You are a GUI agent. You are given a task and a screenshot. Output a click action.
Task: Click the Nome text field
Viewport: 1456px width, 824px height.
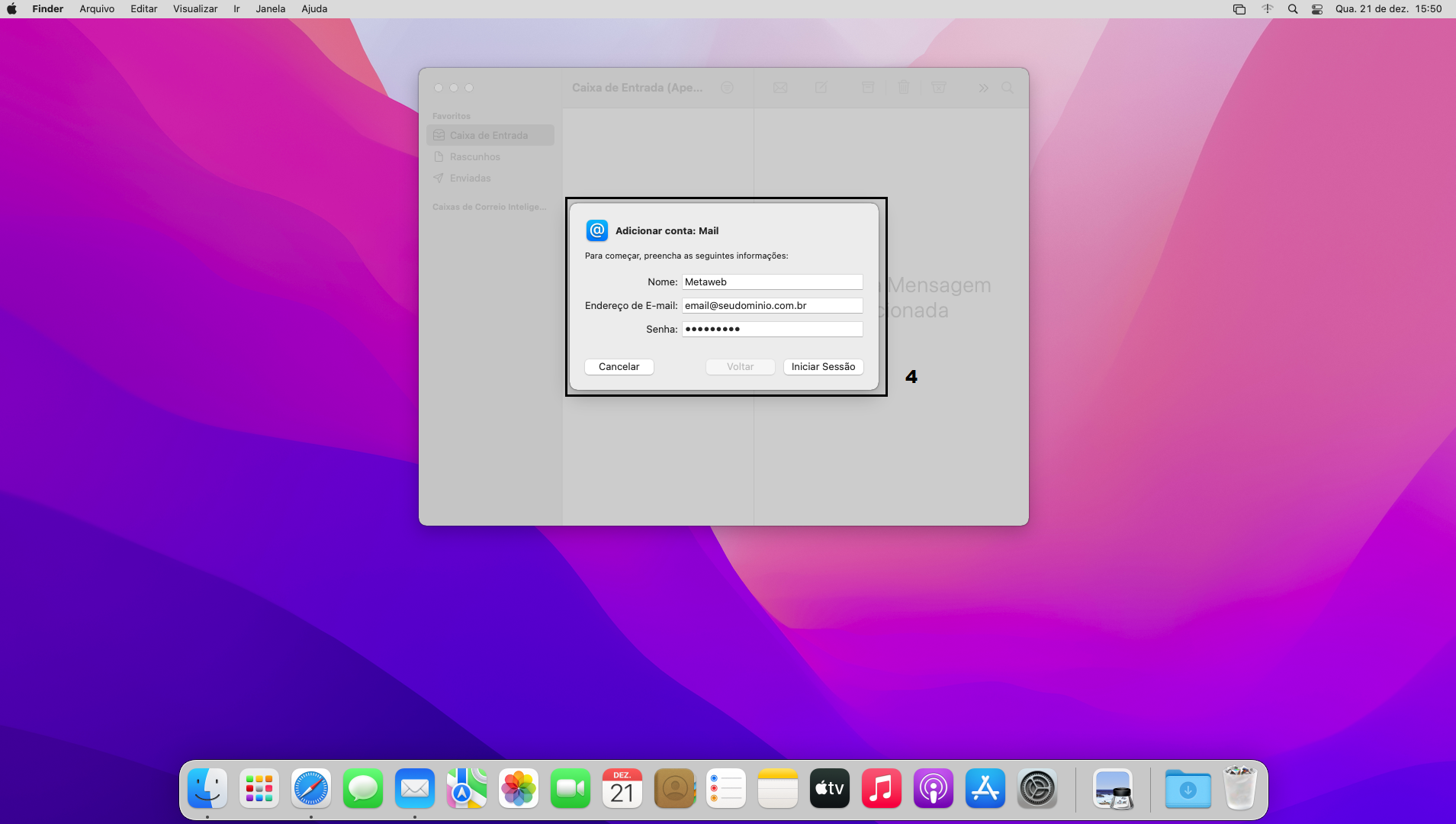point(772,282)
